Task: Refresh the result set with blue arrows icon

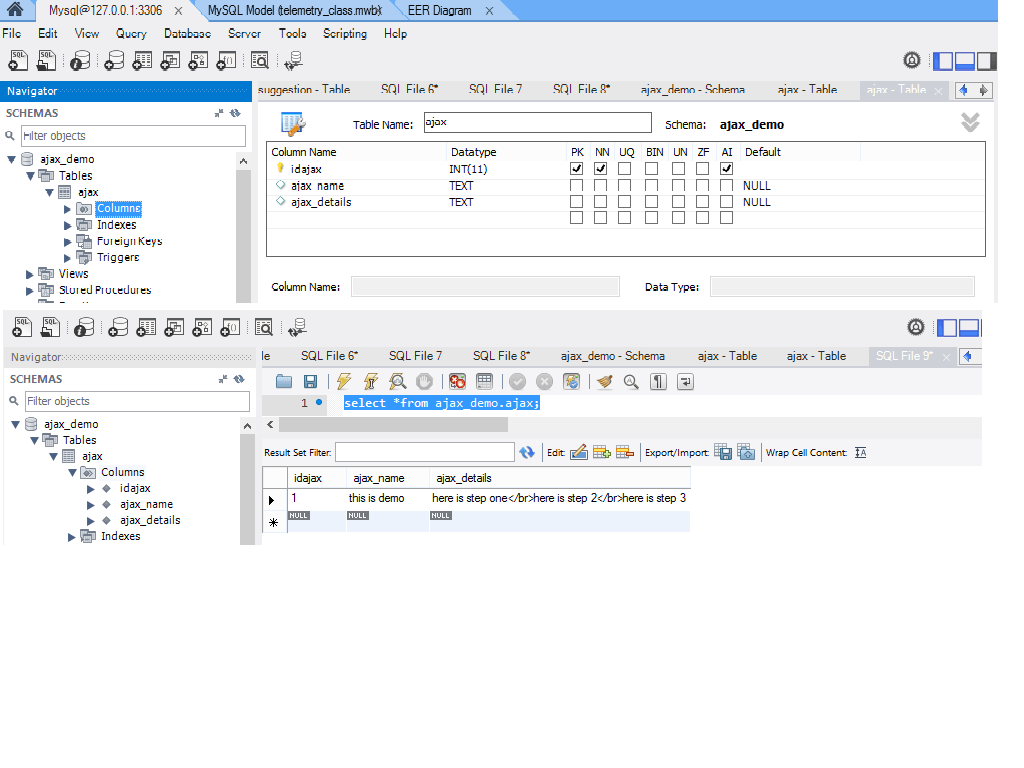Action: click(527, 453)
